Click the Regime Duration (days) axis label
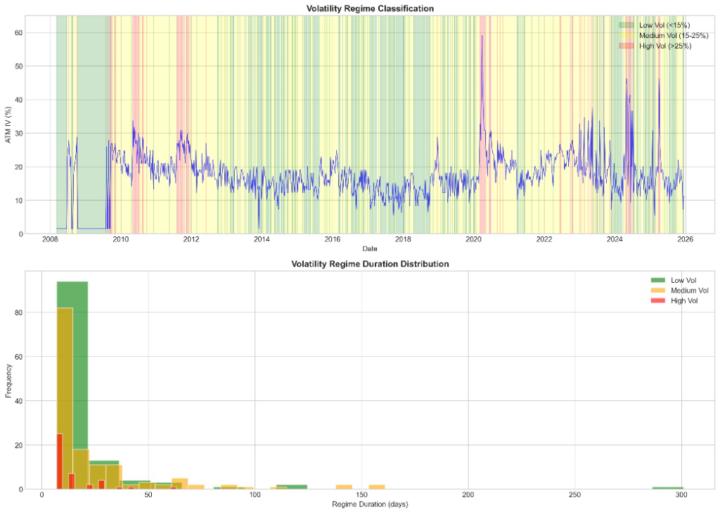 point(370,504)
